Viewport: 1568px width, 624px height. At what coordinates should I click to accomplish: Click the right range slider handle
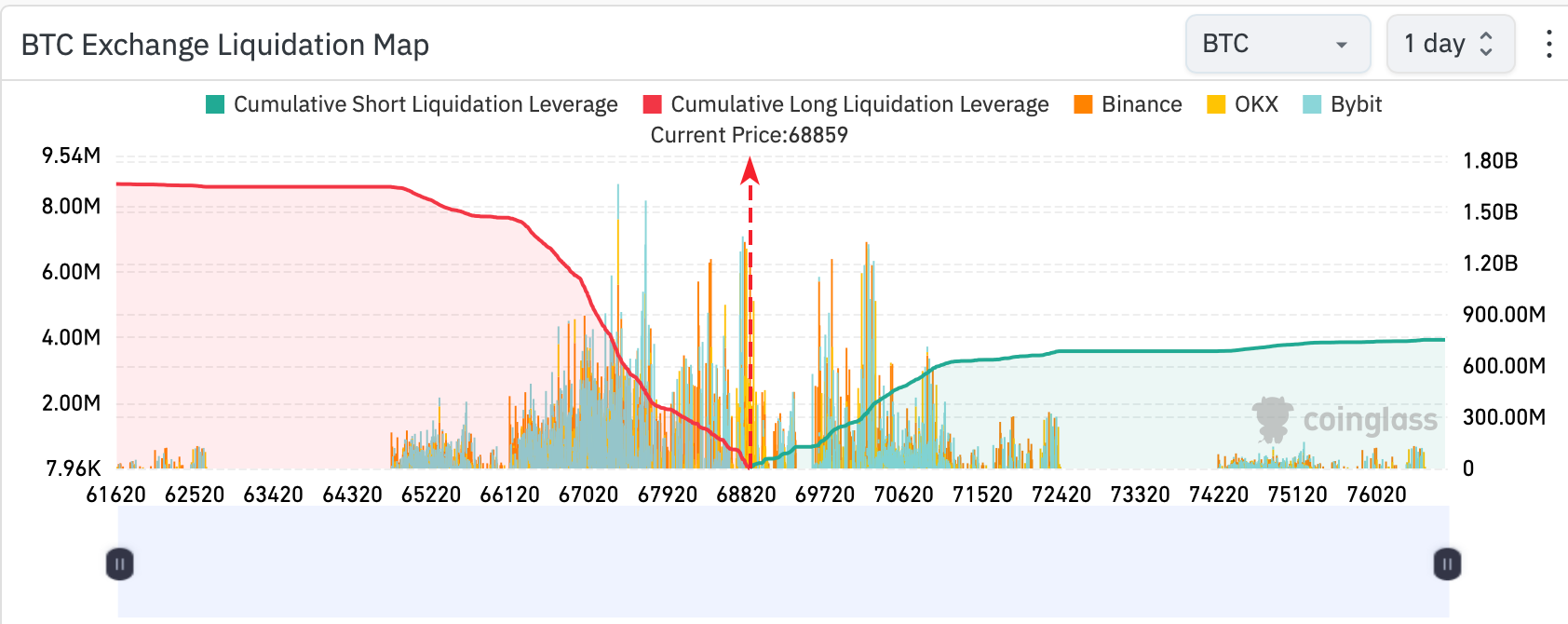click(x=1447, y=563)
